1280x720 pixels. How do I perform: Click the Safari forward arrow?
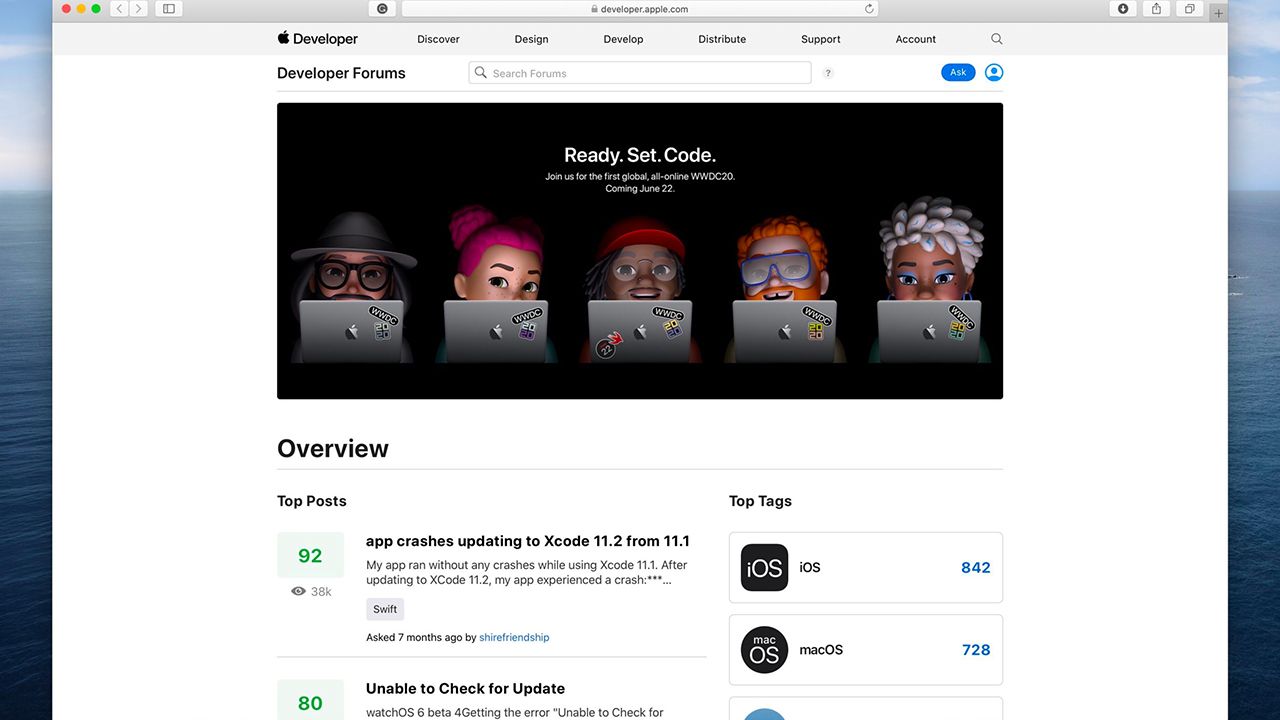(x=138, y=9)
